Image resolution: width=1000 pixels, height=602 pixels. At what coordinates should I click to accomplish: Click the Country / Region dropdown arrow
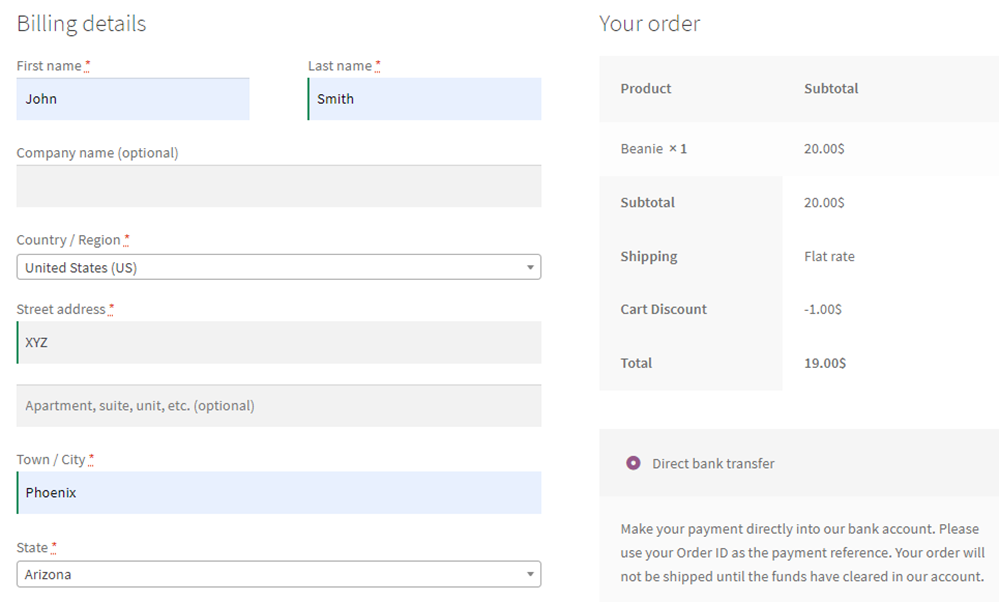coord(530,268)
